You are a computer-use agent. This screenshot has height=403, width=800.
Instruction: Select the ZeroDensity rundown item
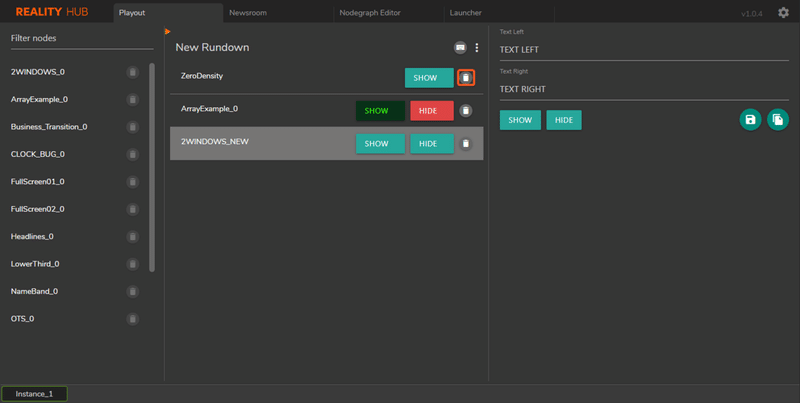tap(202, 76)
